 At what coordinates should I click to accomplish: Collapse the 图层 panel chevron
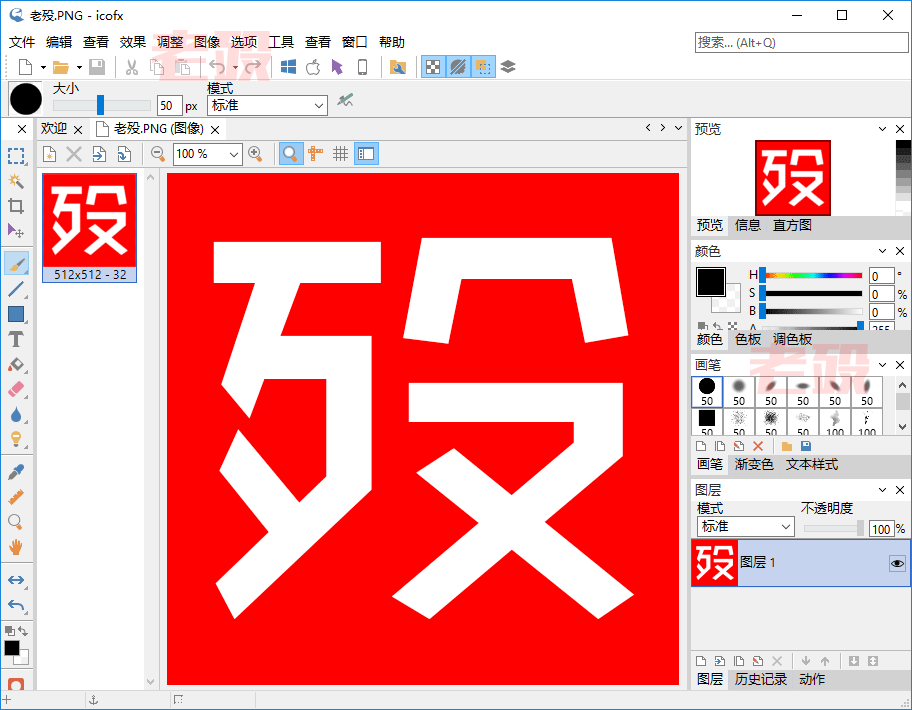(x=883, y=490)
